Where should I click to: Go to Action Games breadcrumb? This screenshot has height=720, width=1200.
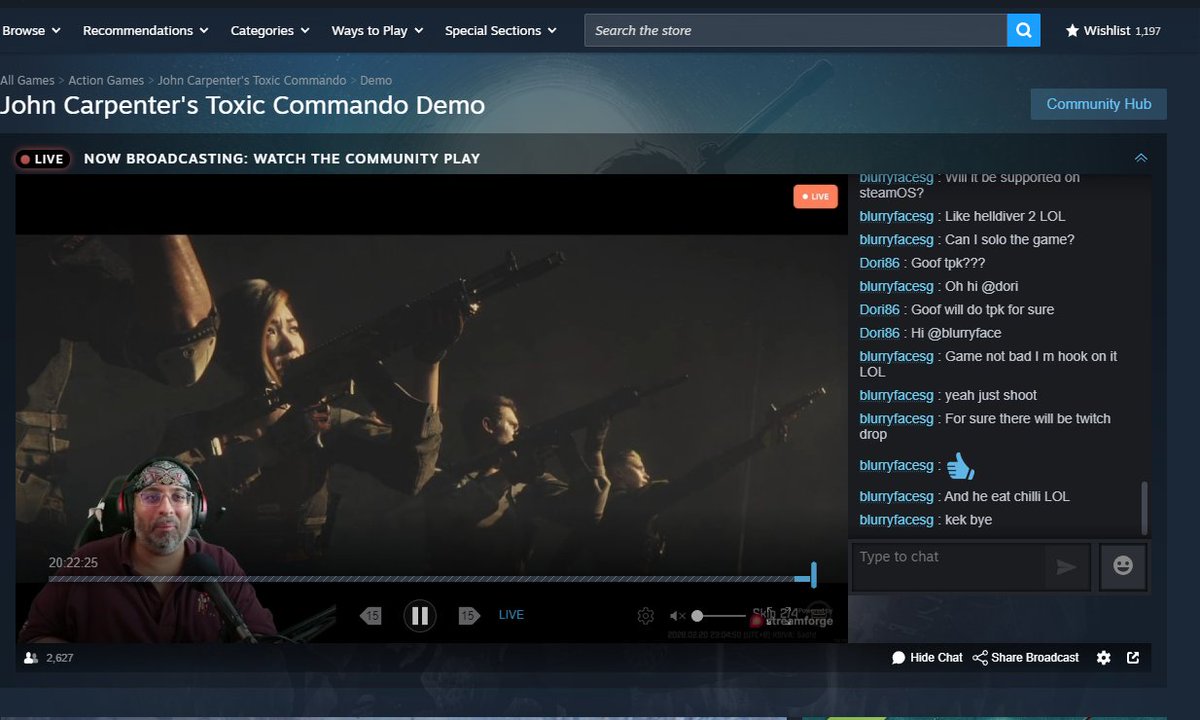106,80
